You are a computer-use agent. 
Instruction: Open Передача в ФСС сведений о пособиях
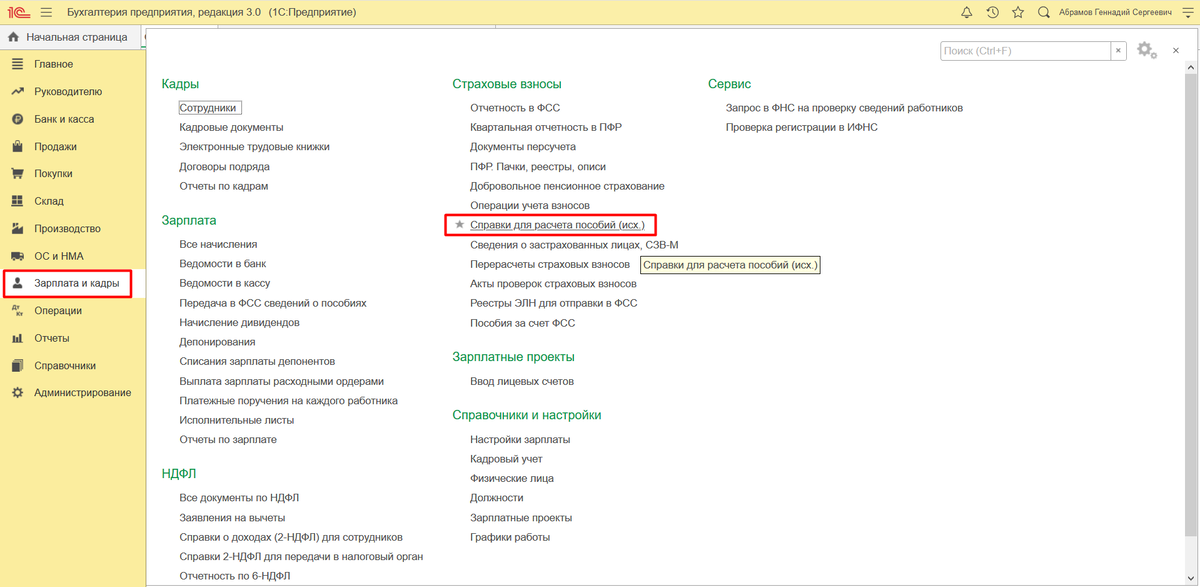tap(273, 303)
